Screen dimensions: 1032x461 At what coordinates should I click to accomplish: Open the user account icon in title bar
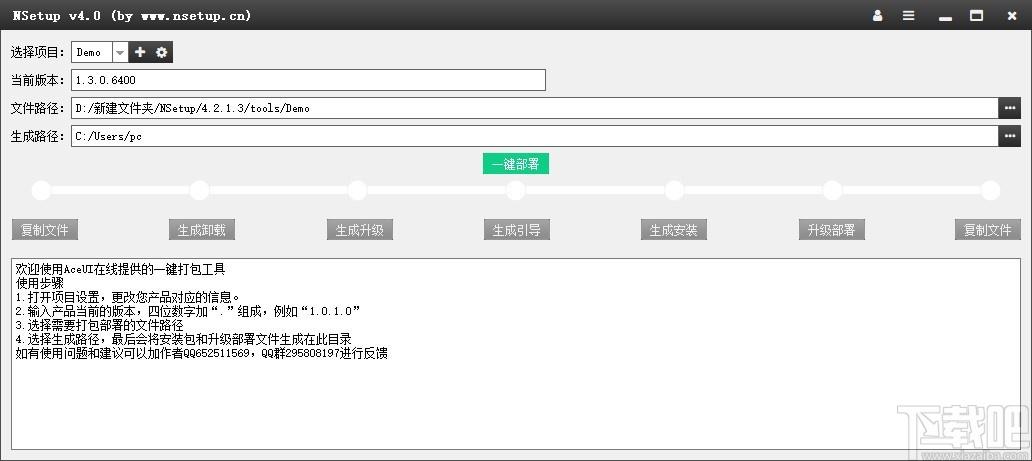[x=877, y=16]
